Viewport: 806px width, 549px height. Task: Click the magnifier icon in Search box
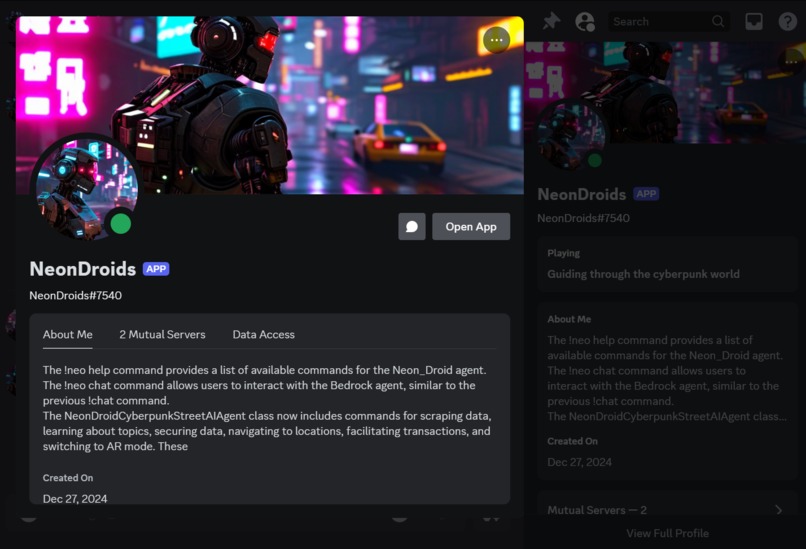click(x=718, y=22)
